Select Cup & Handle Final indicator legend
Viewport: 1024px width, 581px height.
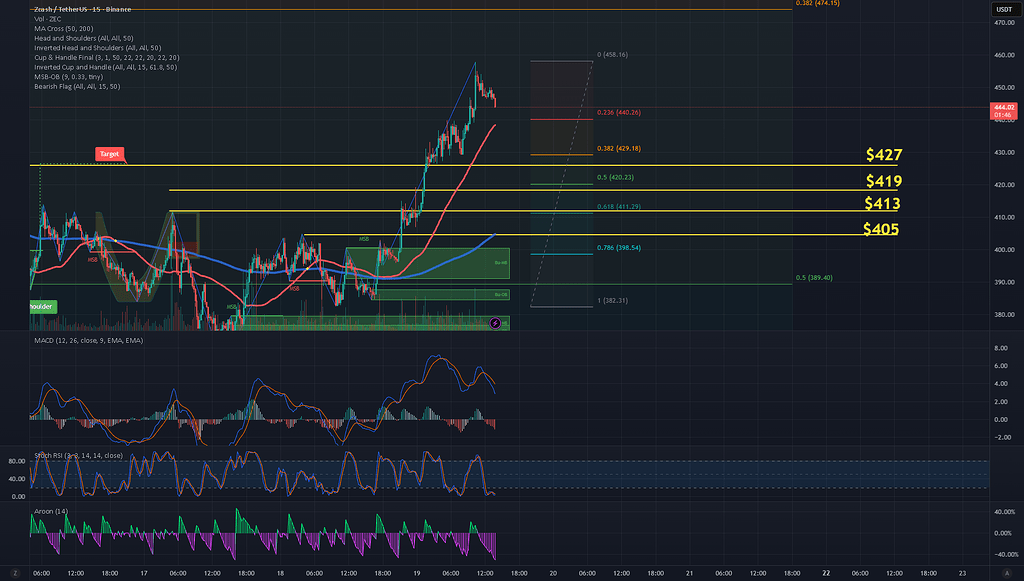coord(106,58)
